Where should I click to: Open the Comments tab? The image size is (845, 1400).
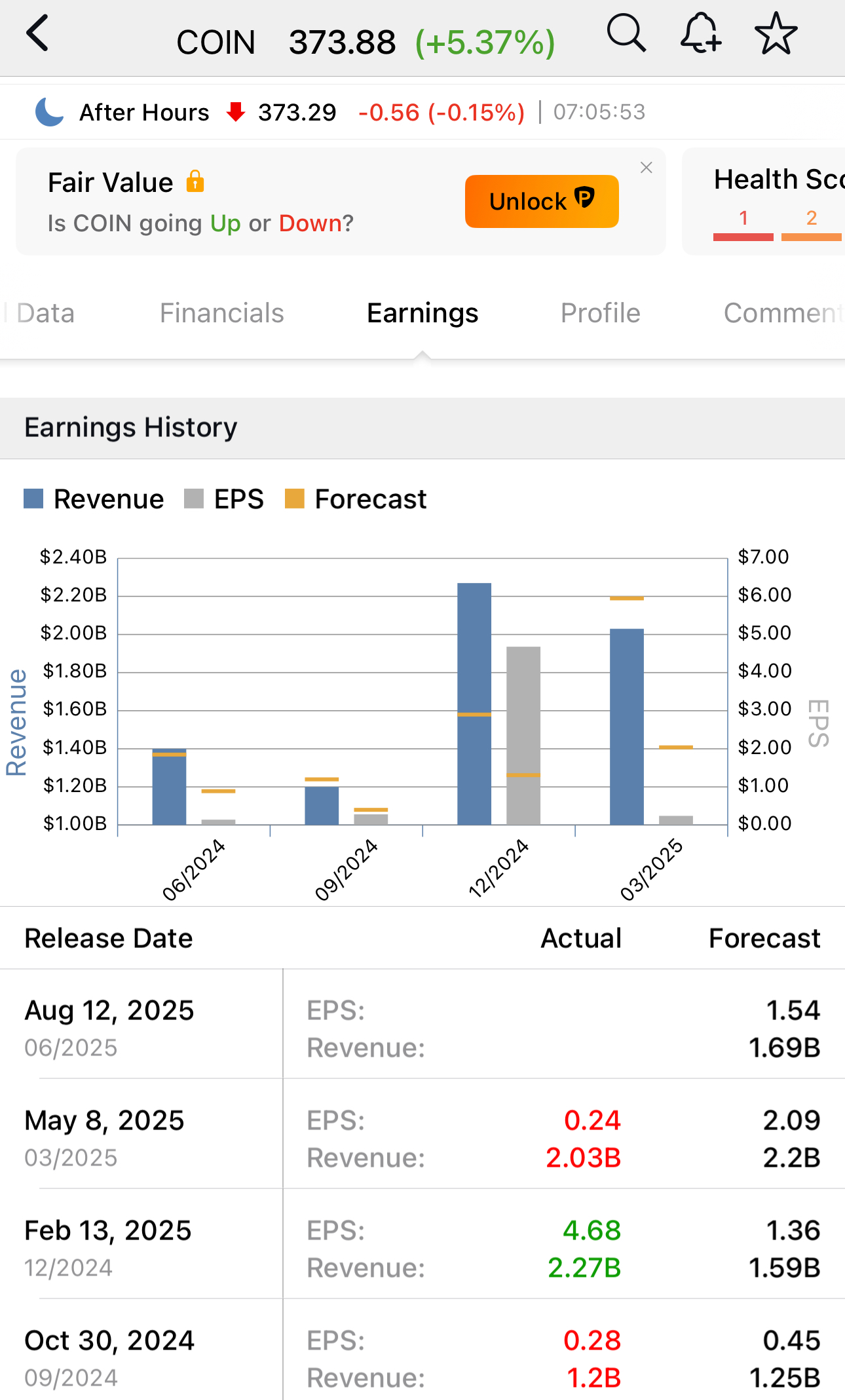tap(783, 313)
